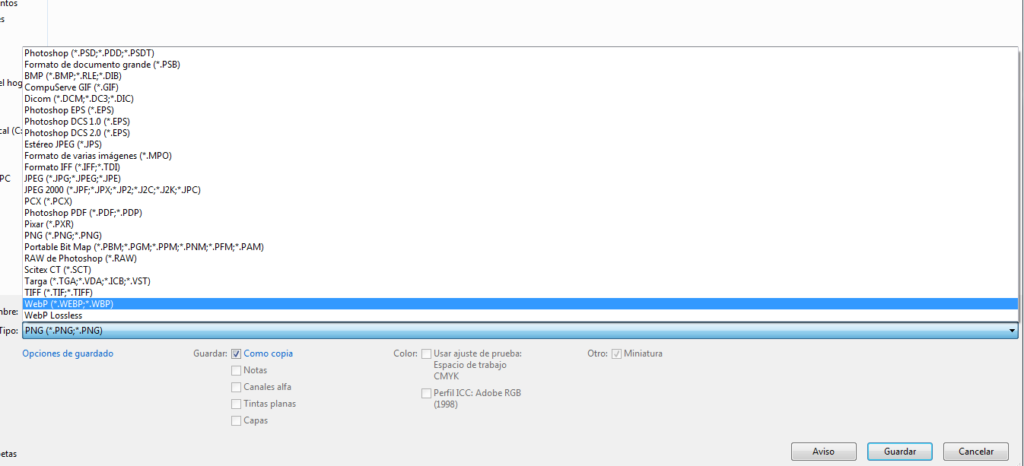This screenshot has width=1024, height=466.
Task: Toggle the Tintas planas checkbox
Action: (236, 404)
